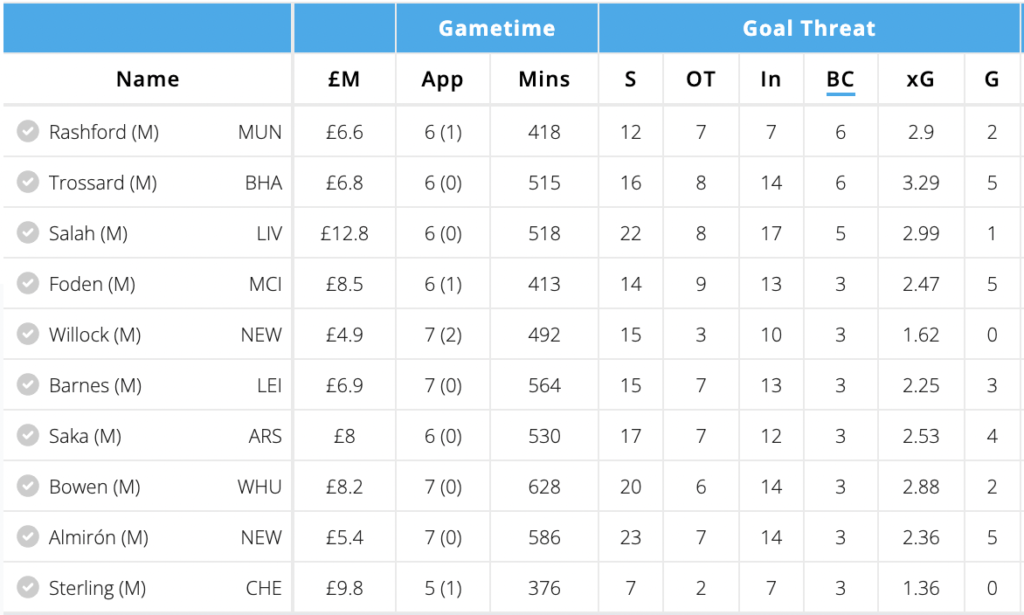Click the check circle next to Willock
This screenshot has height=615, width=1024.
[x=28, y=335]
